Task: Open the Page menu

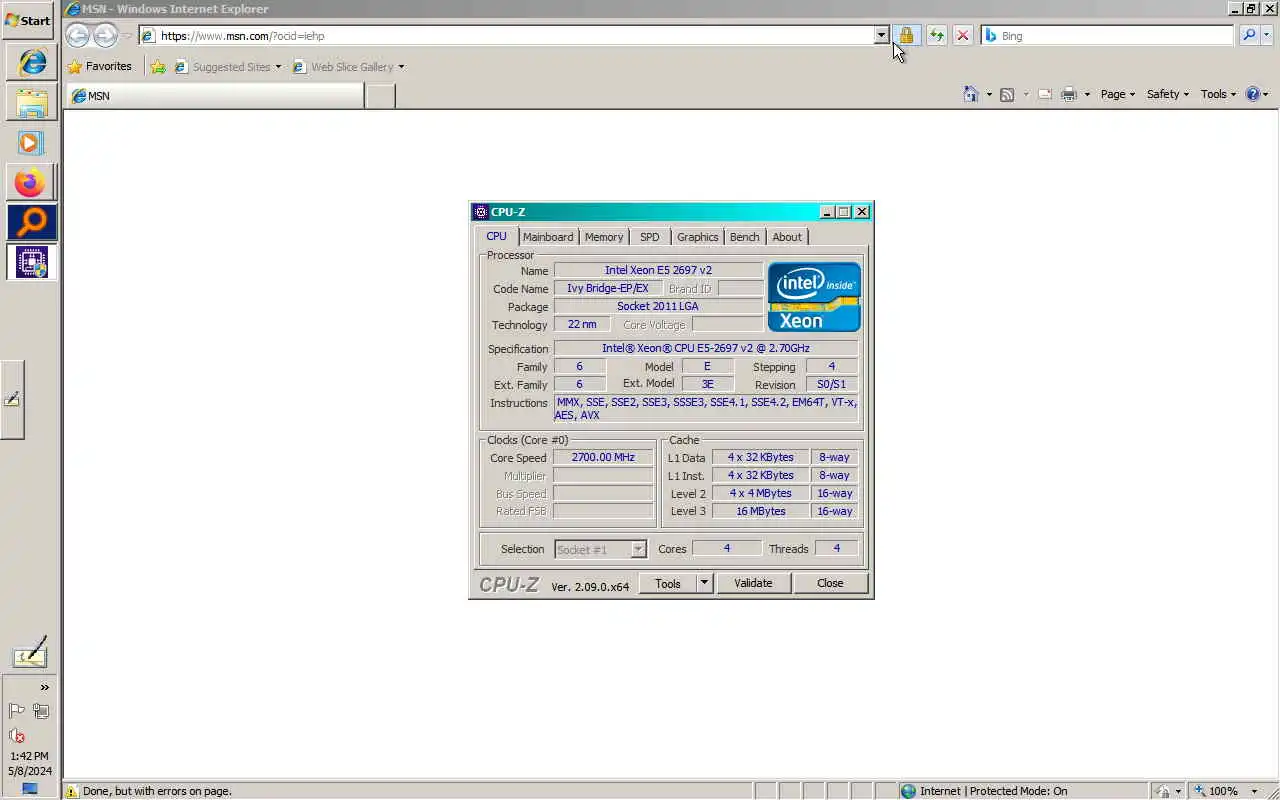Action: coord(1118,94)
